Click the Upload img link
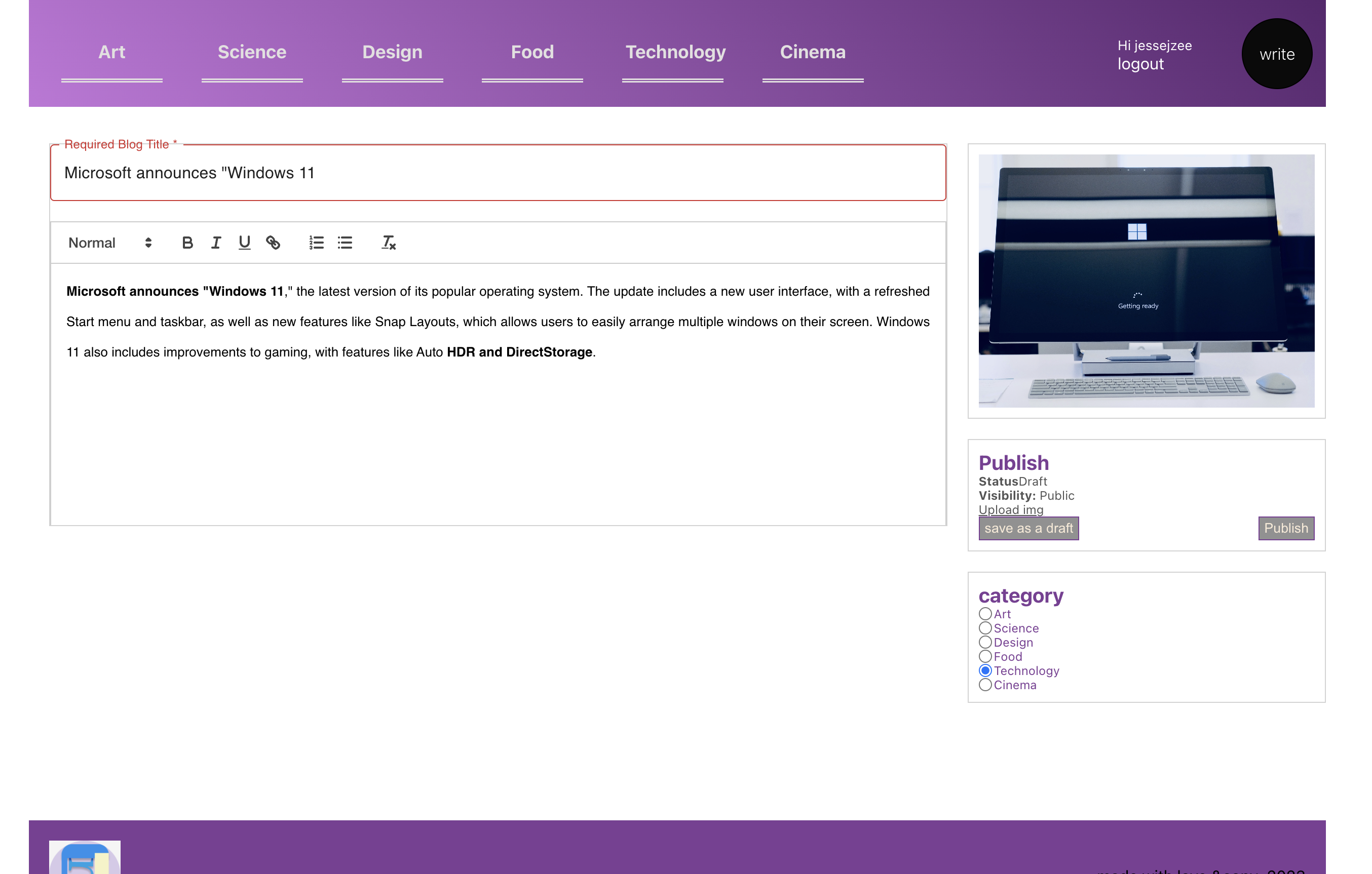The image size is (1372, 874). (1011, 509)
